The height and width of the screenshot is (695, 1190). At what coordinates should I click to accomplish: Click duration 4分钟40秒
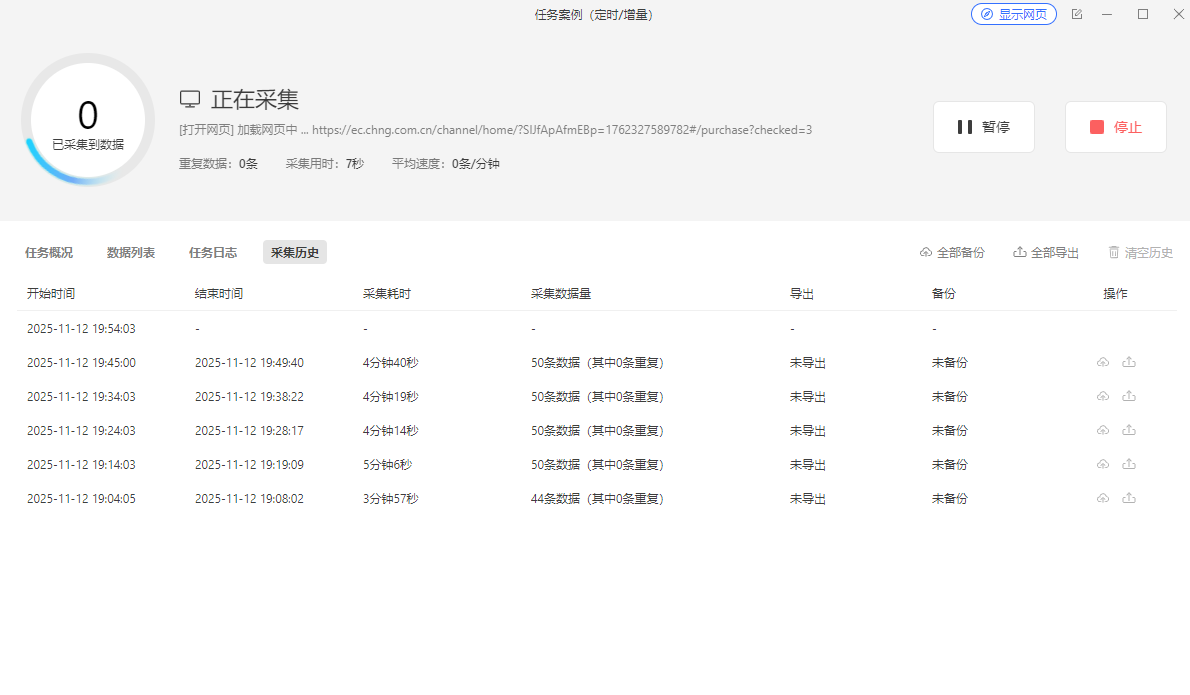391,363
